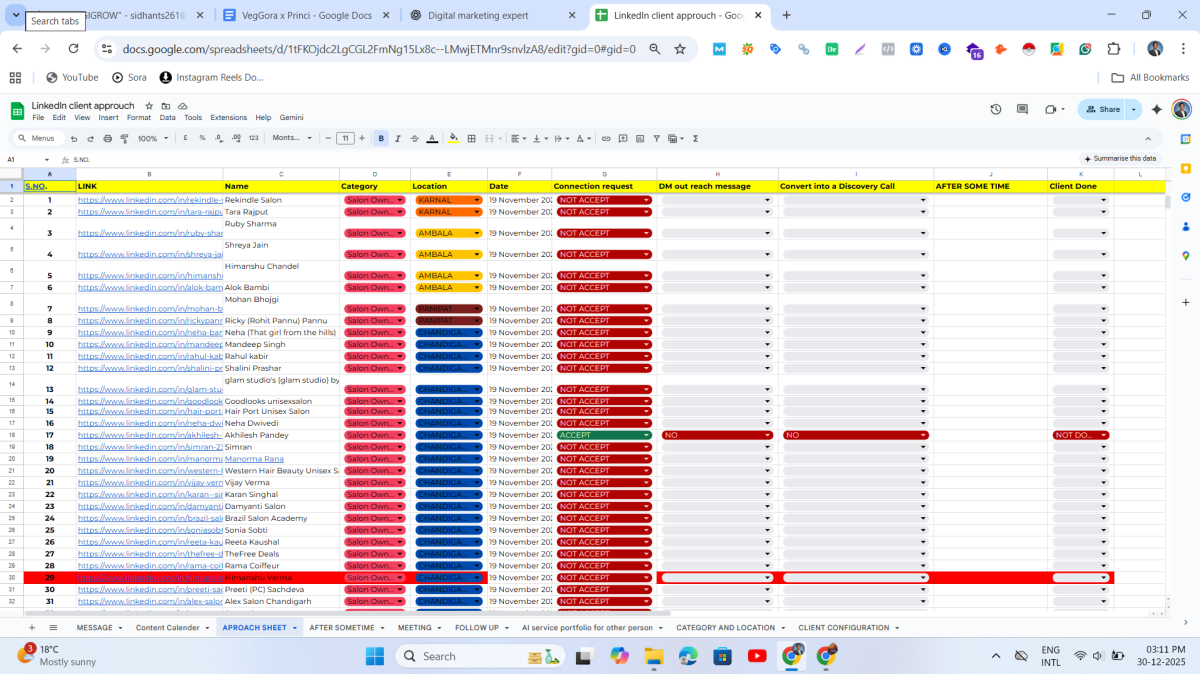Screen dimensions: 1200x674
Task: Open the Gemini sparkle icon near Share
Action: coord(1157,109)
